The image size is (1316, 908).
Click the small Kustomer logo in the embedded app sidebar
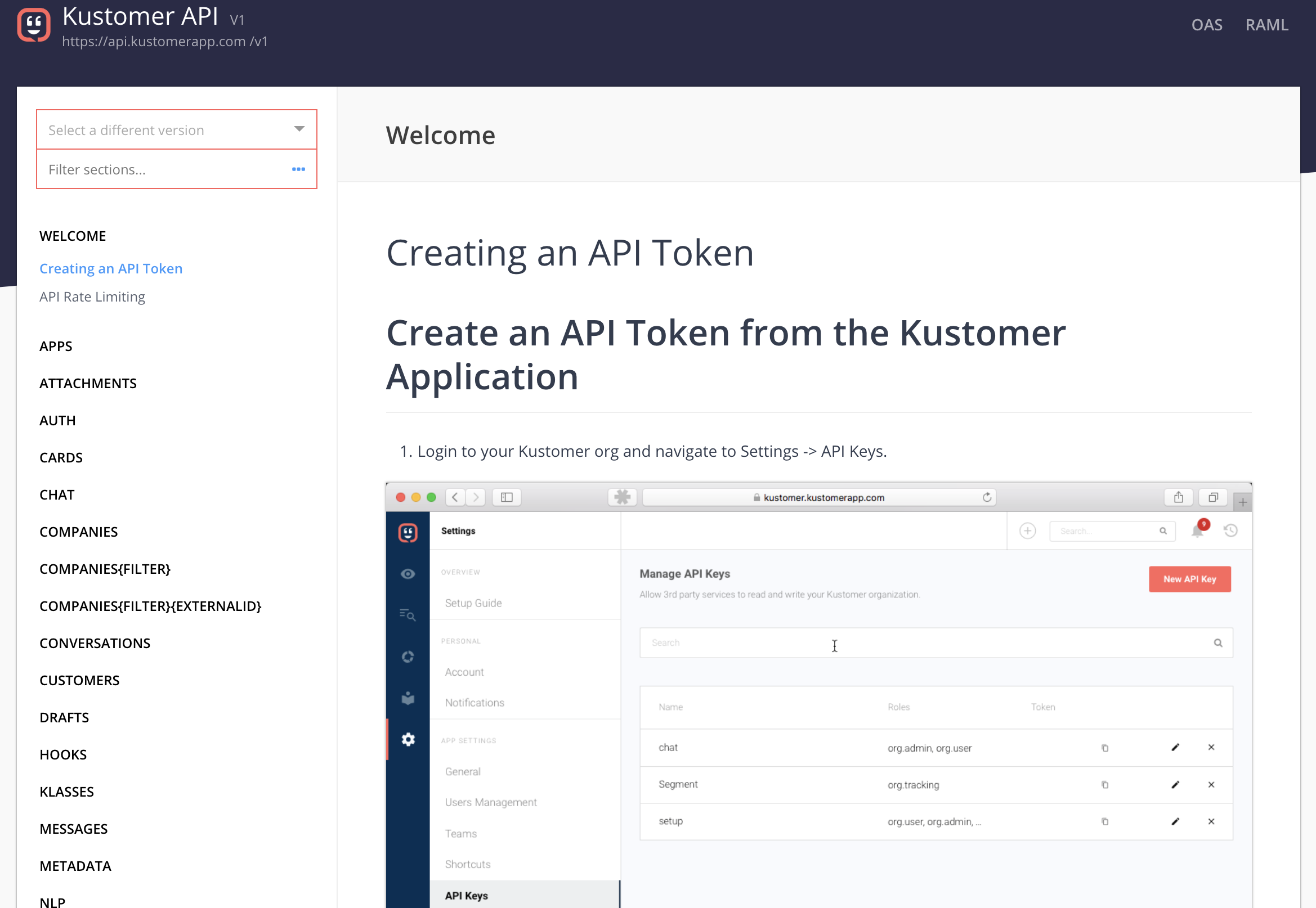point(408,533)
